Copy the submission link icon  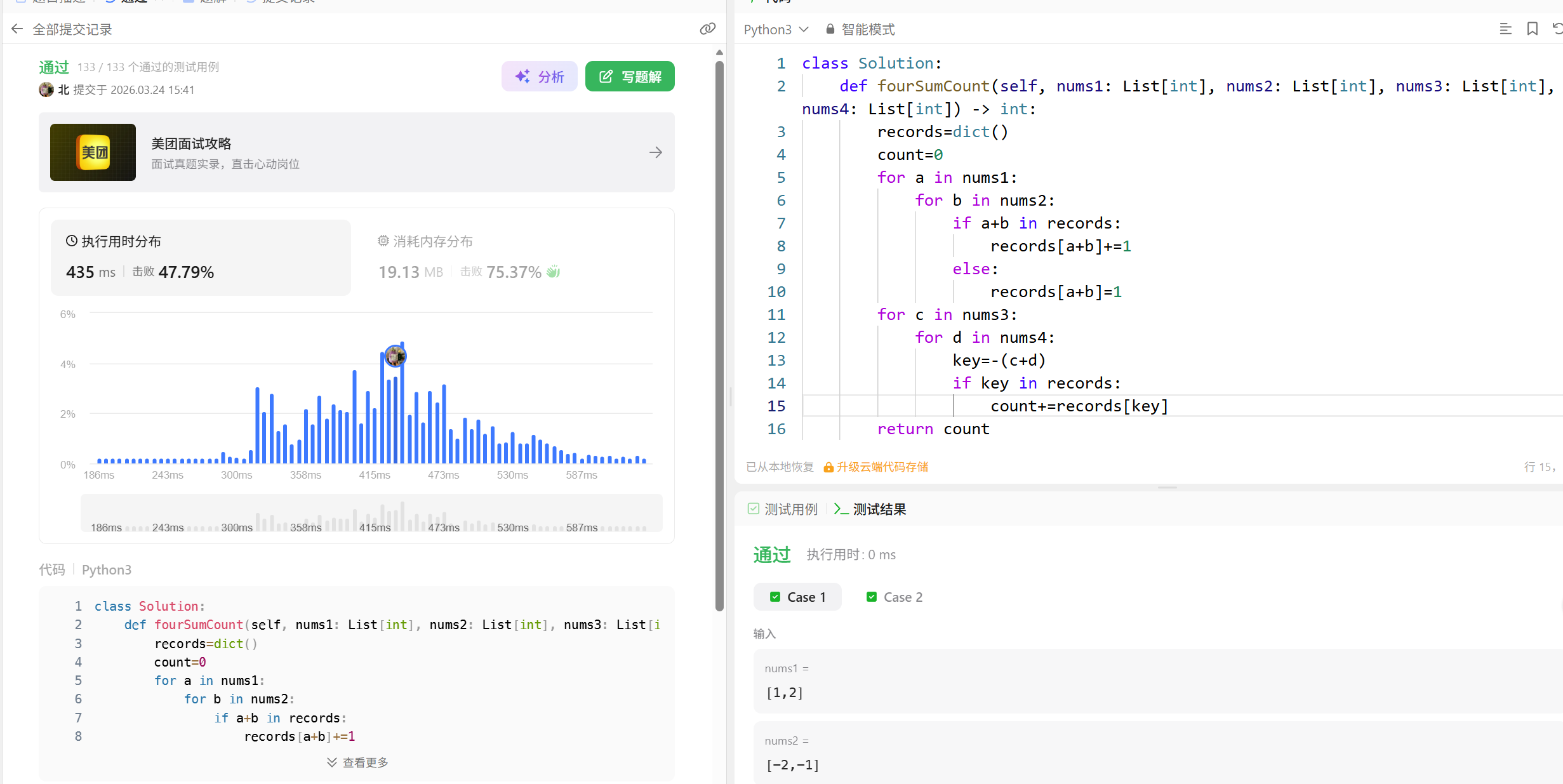707,29
